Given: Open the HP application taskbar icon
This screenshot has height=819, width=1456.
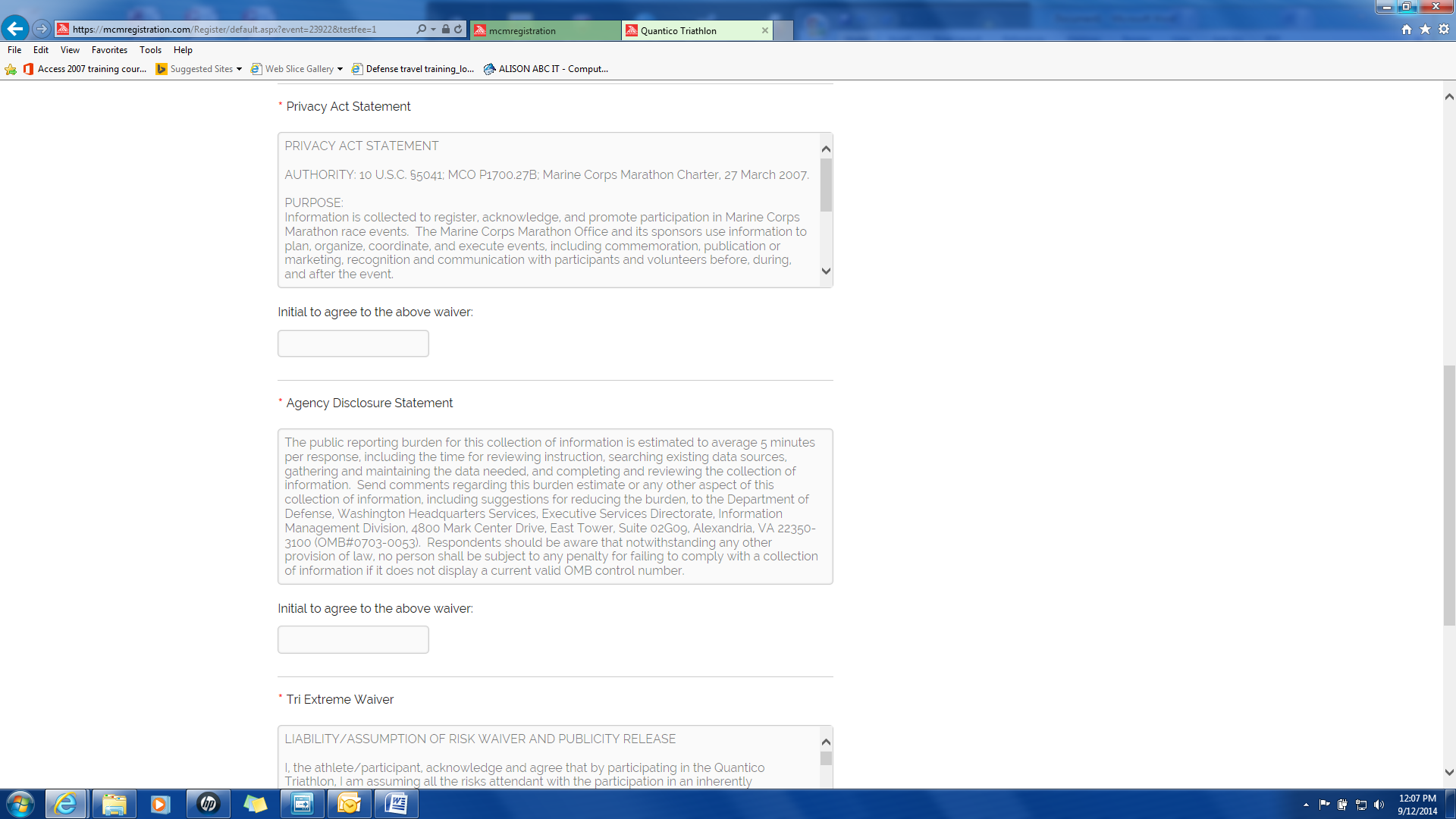Looking at the screenshot, I should (x=208, y=803).
